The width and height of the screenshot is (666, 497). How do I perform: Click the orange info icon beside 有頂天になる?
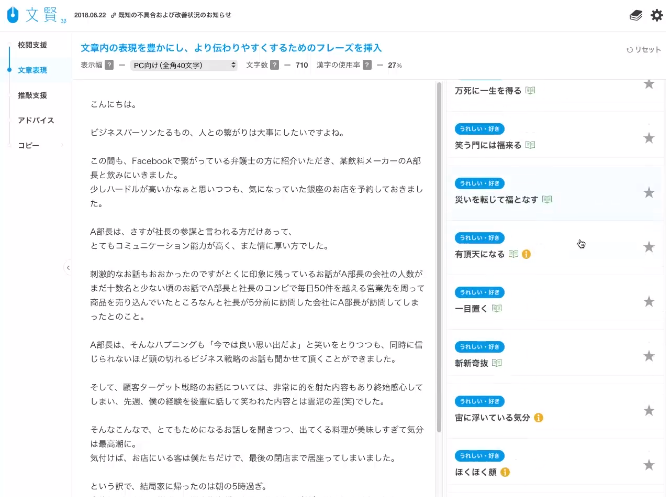pyautogui.click(x=526, y=254)
